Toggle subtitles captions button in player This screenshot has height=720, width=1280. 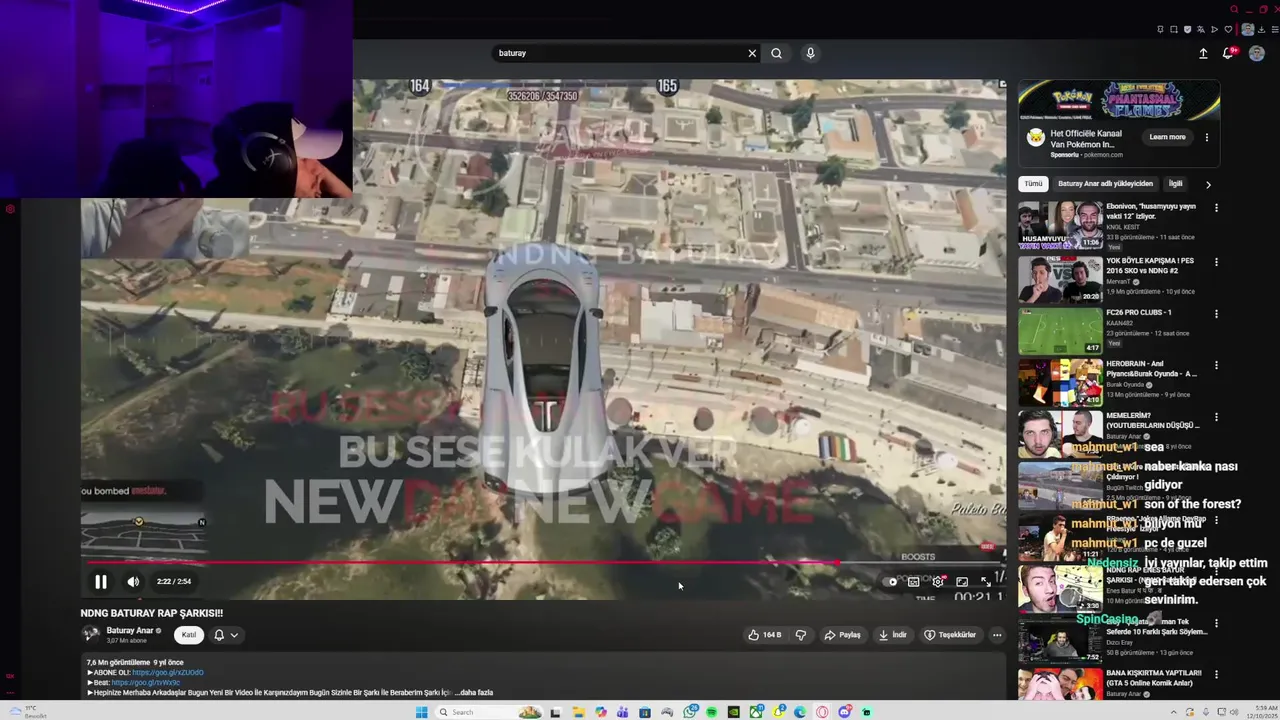pos(913,582)
